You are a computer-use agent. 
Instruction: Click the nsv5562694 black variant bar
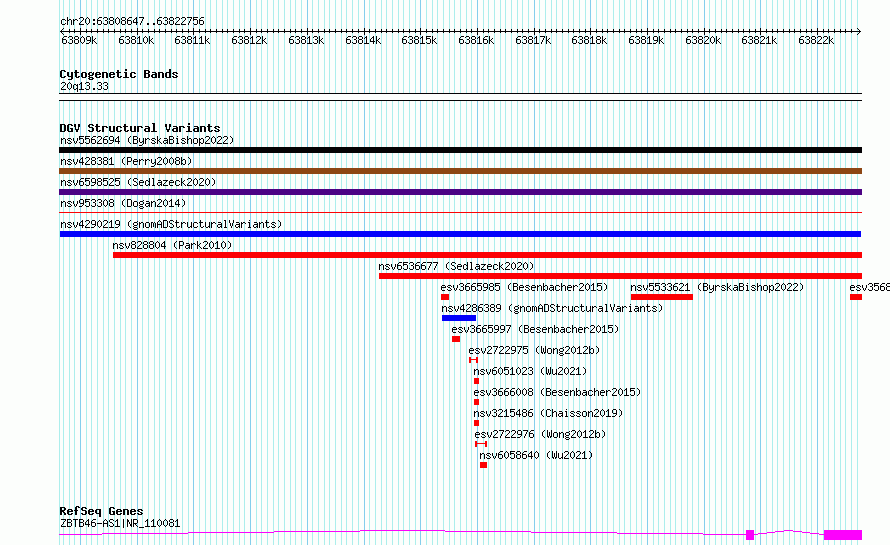460,150
